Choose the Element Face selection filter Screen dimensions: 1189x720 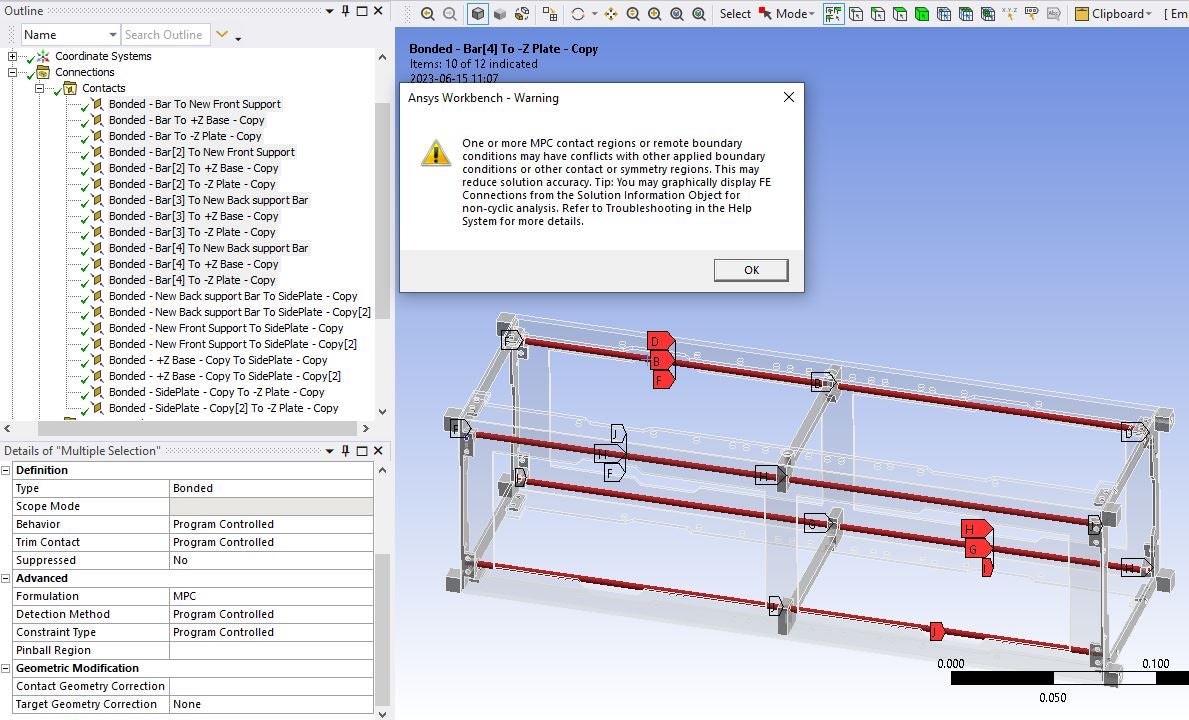pyautogui.click(x=966, y=14)
